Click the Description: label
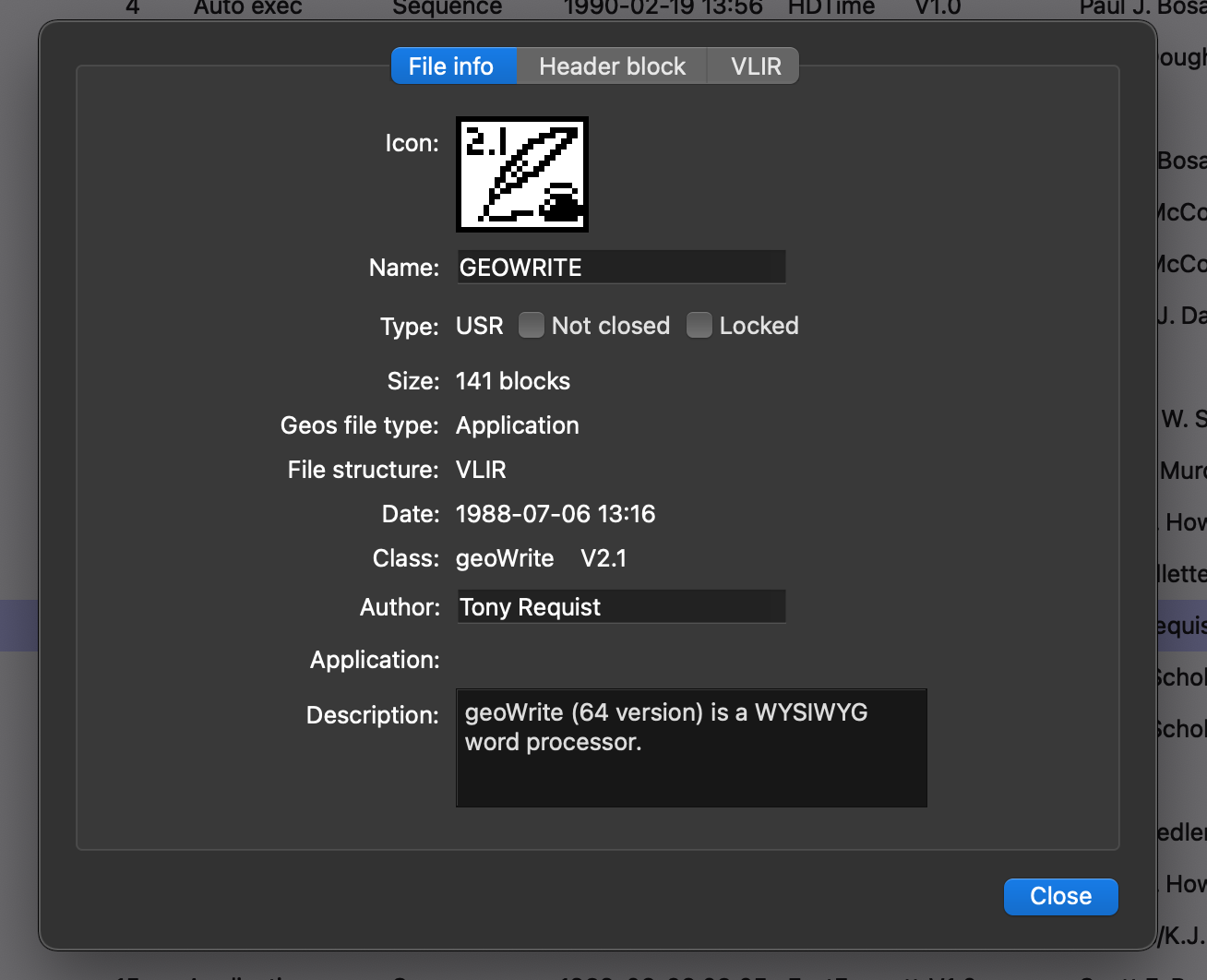The width and height of the screenshot is (1207, 980). click(373, 715)
